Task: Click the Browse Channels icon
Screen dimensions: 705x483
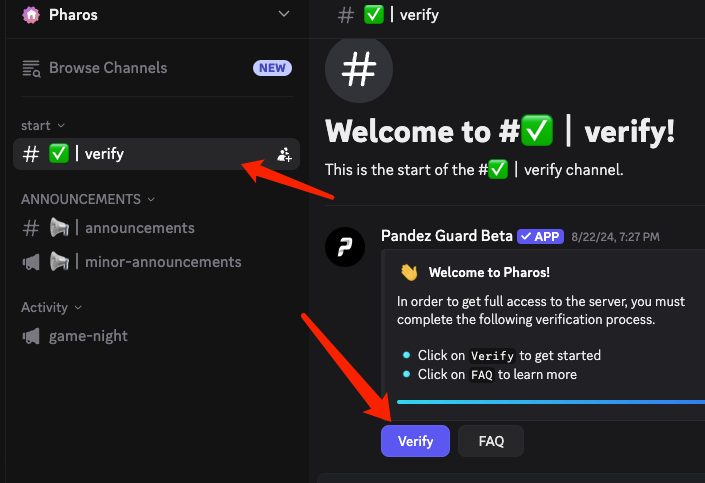Action: pos(31,69)
